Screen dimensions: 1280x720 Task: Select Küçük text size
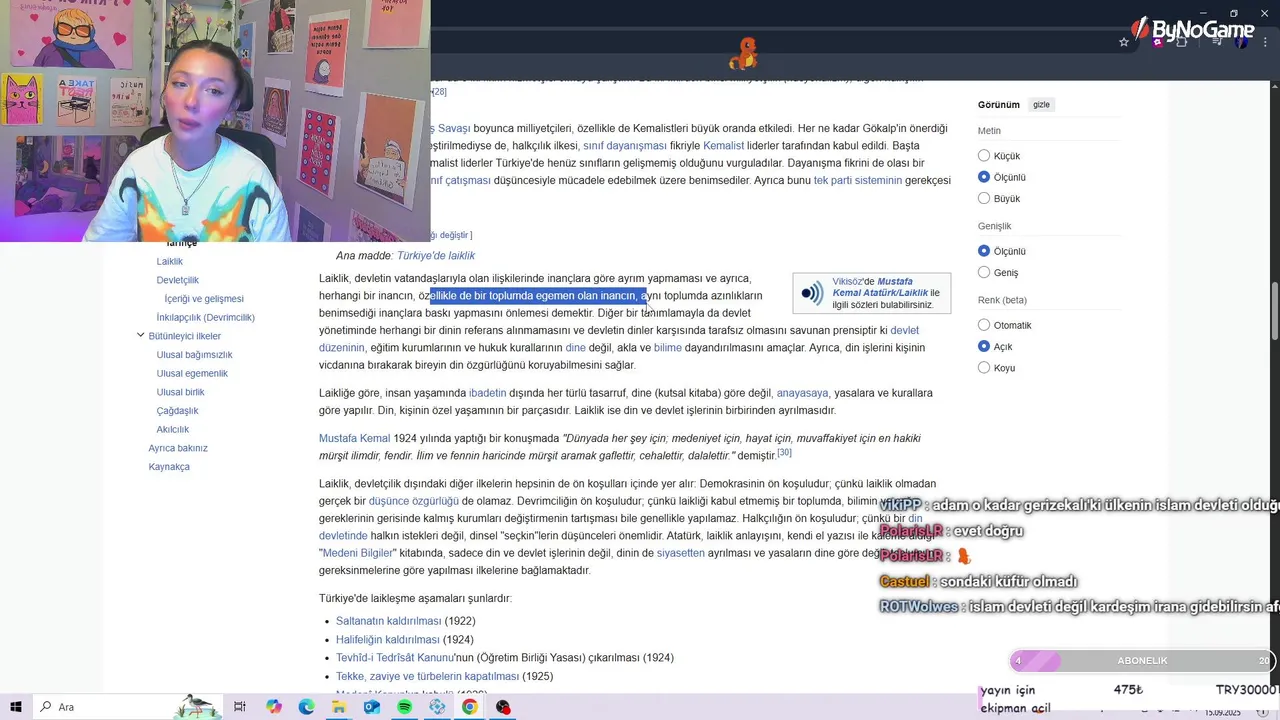coord(984,156)
